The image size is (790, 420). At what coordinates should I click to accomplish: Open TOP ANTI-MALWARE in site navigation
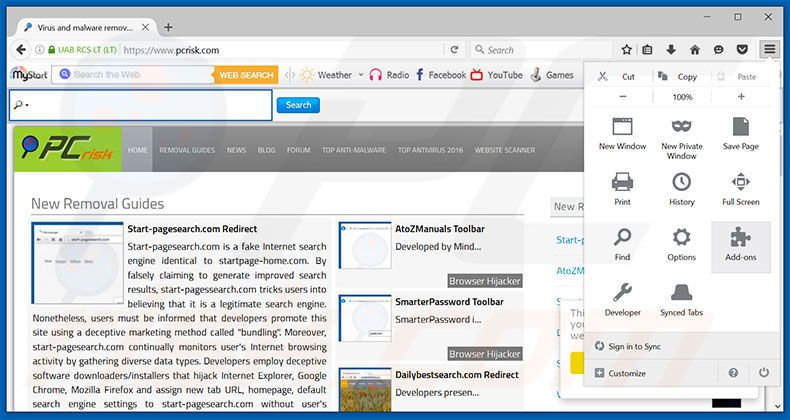click(x=354, y=150)
